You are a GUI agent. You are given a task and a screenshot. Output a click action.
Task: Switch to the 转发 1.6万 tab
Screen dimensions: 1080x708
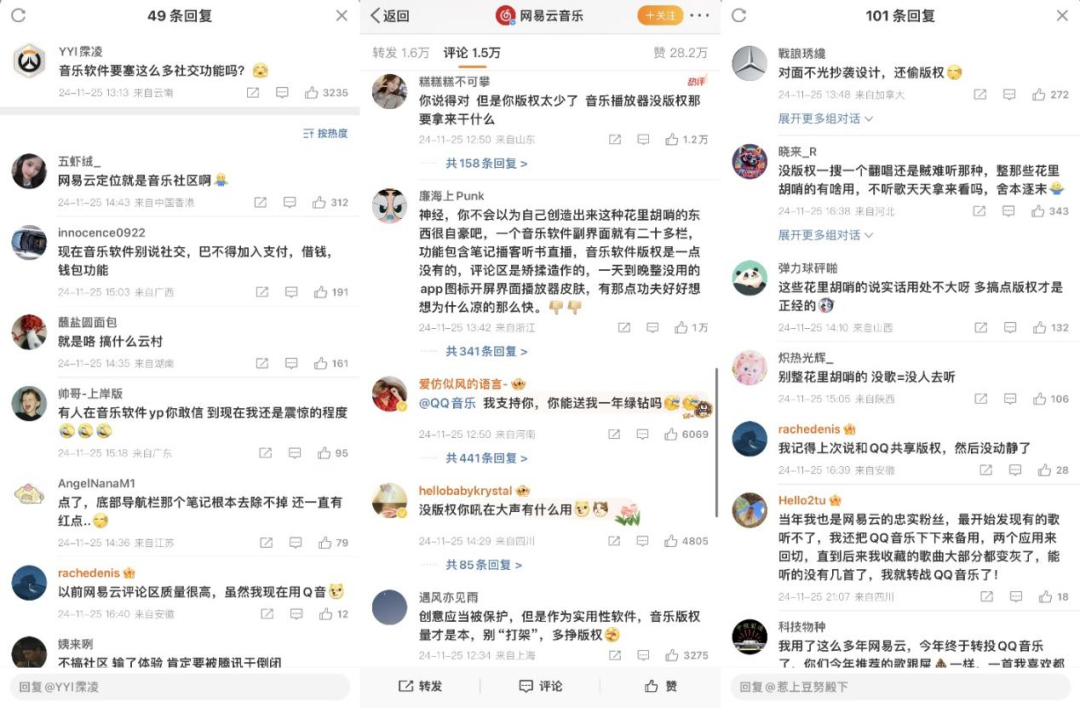click(401, 52)
